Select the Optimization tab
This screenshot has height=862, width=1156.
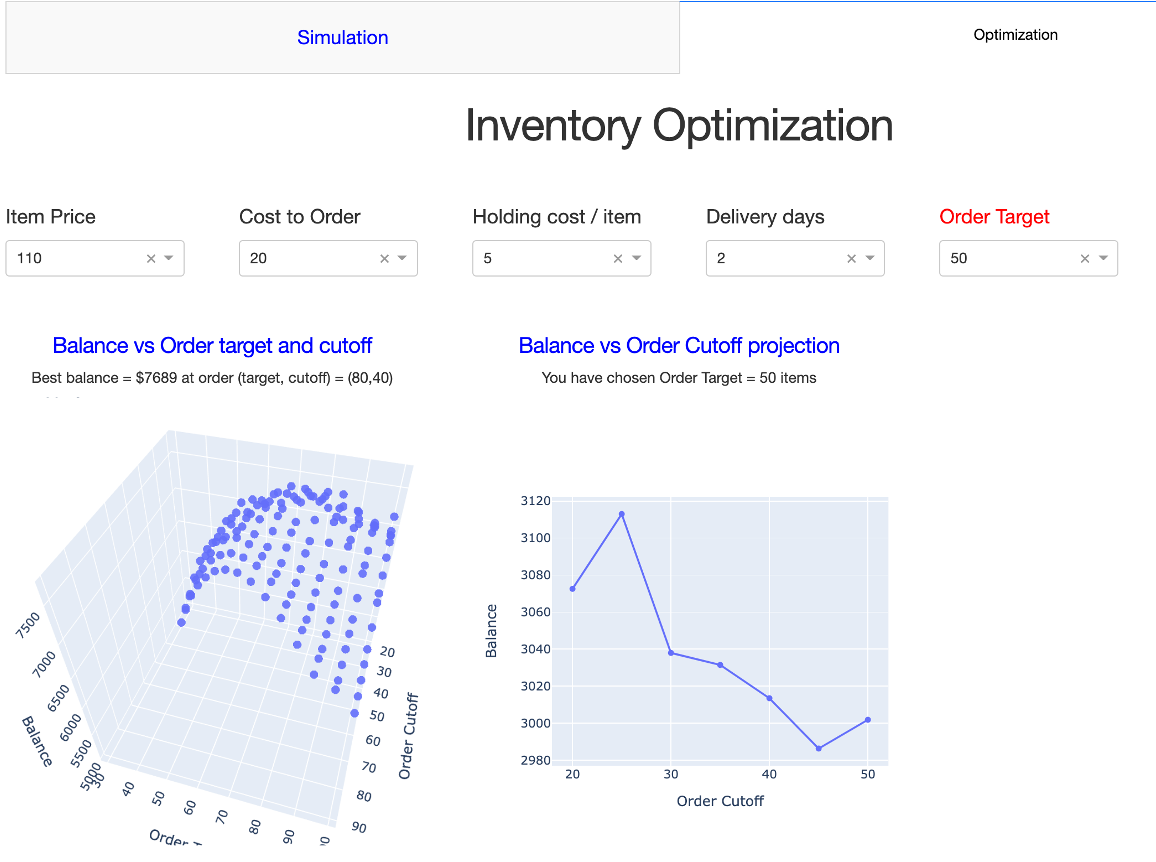[x=1015, y=35]
